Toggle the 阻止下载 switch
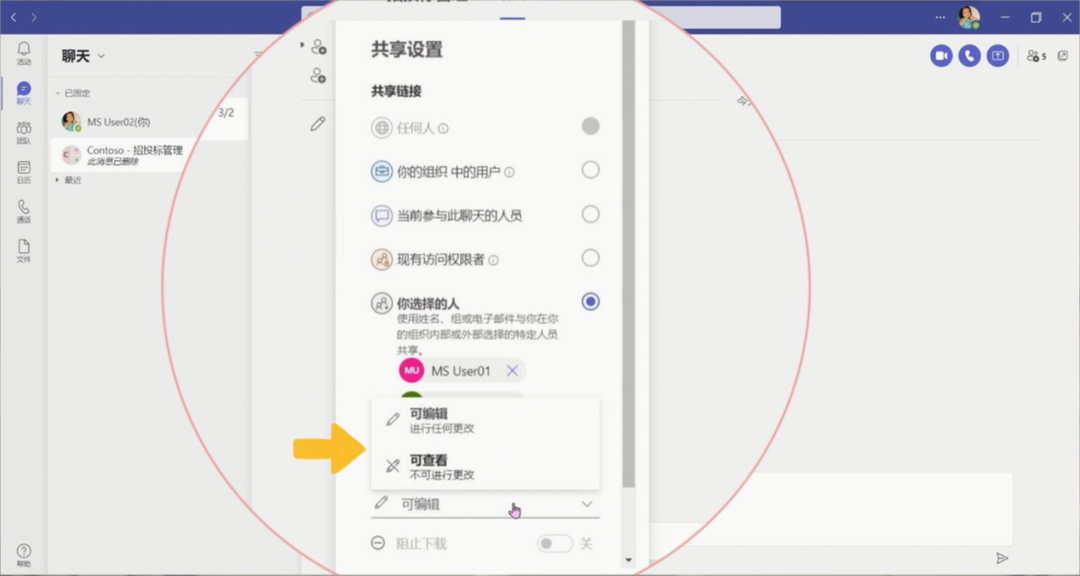 point(554,544)
